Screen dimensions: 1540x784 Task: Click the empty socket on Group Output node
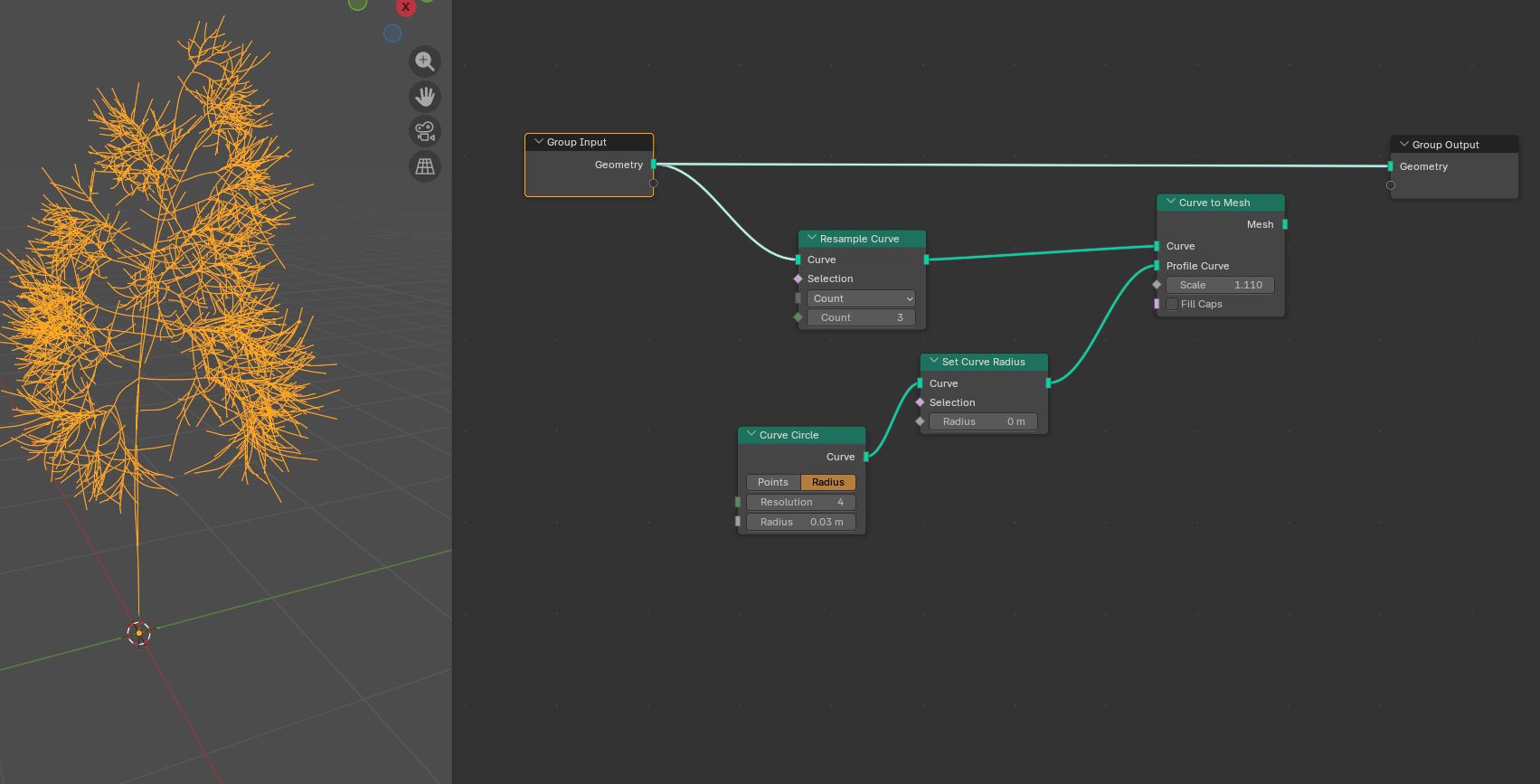(1391, 185)
